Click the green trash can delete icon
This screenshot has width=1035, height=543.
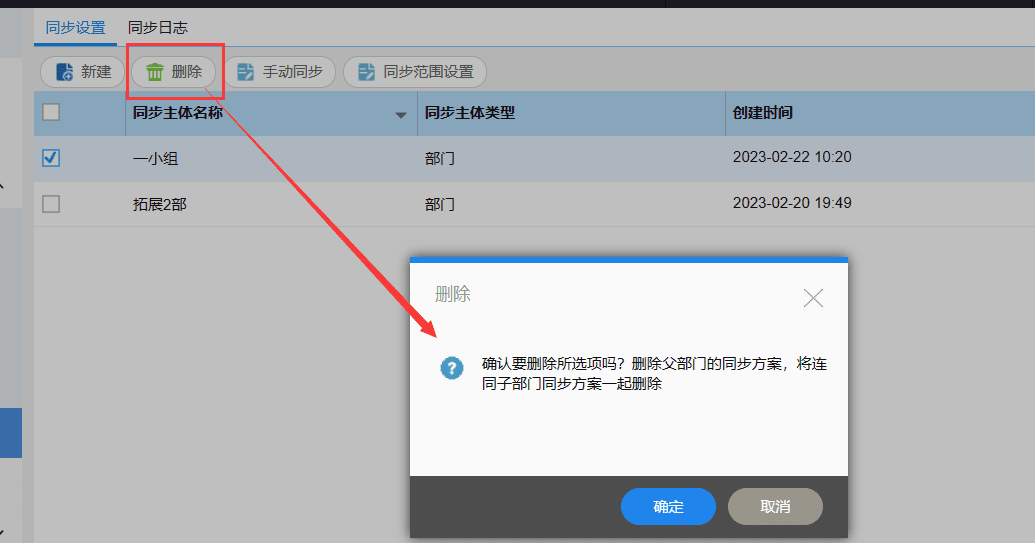tap(154, 72)
